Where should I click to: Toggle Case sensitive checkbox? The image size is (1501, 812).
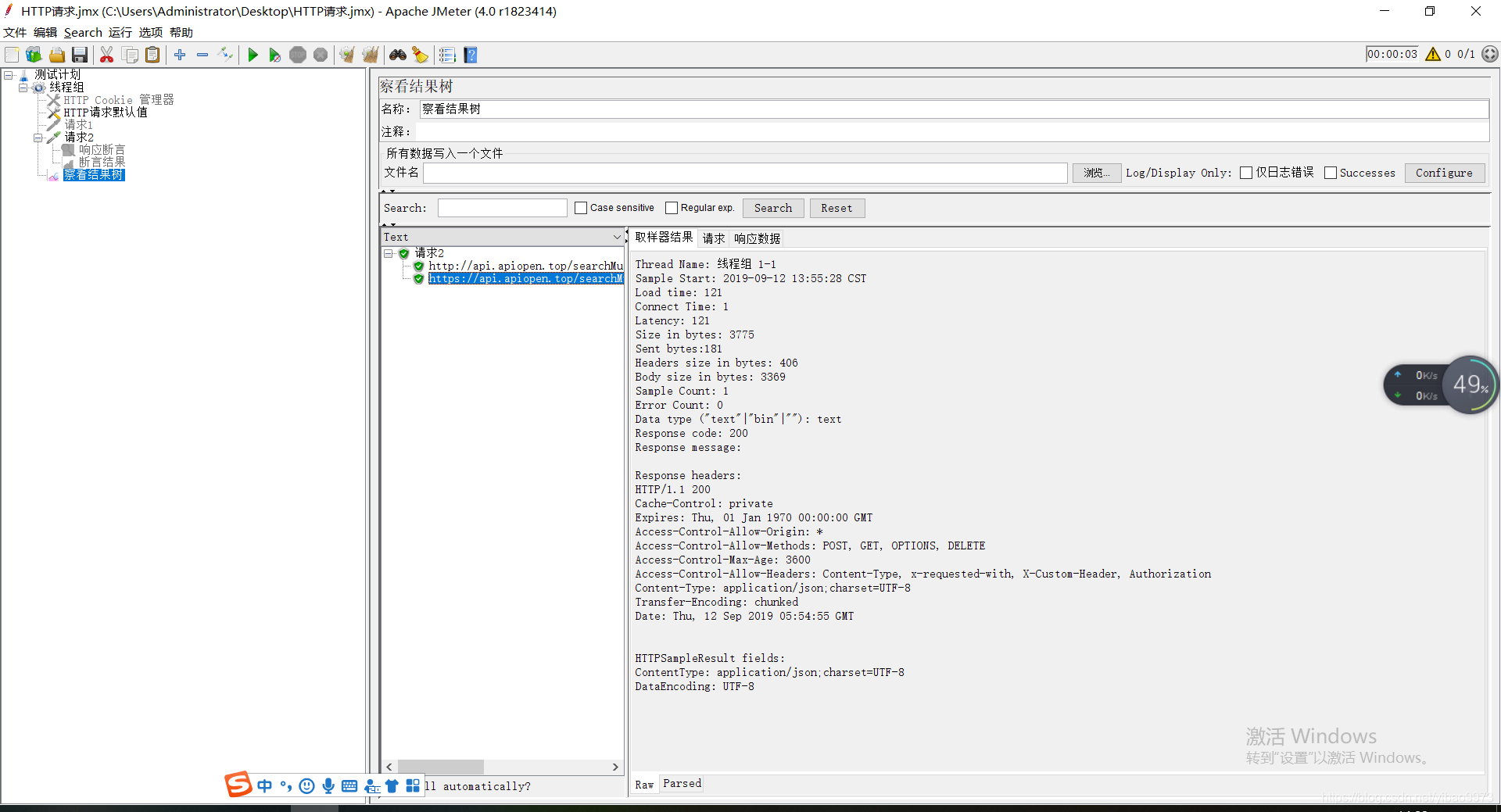click(x=580, y=208)
